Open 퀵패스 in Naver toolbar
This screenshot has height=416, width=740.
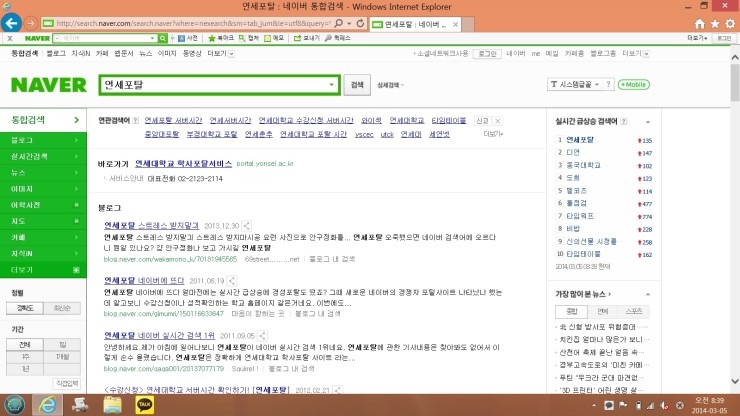point(338,38)
